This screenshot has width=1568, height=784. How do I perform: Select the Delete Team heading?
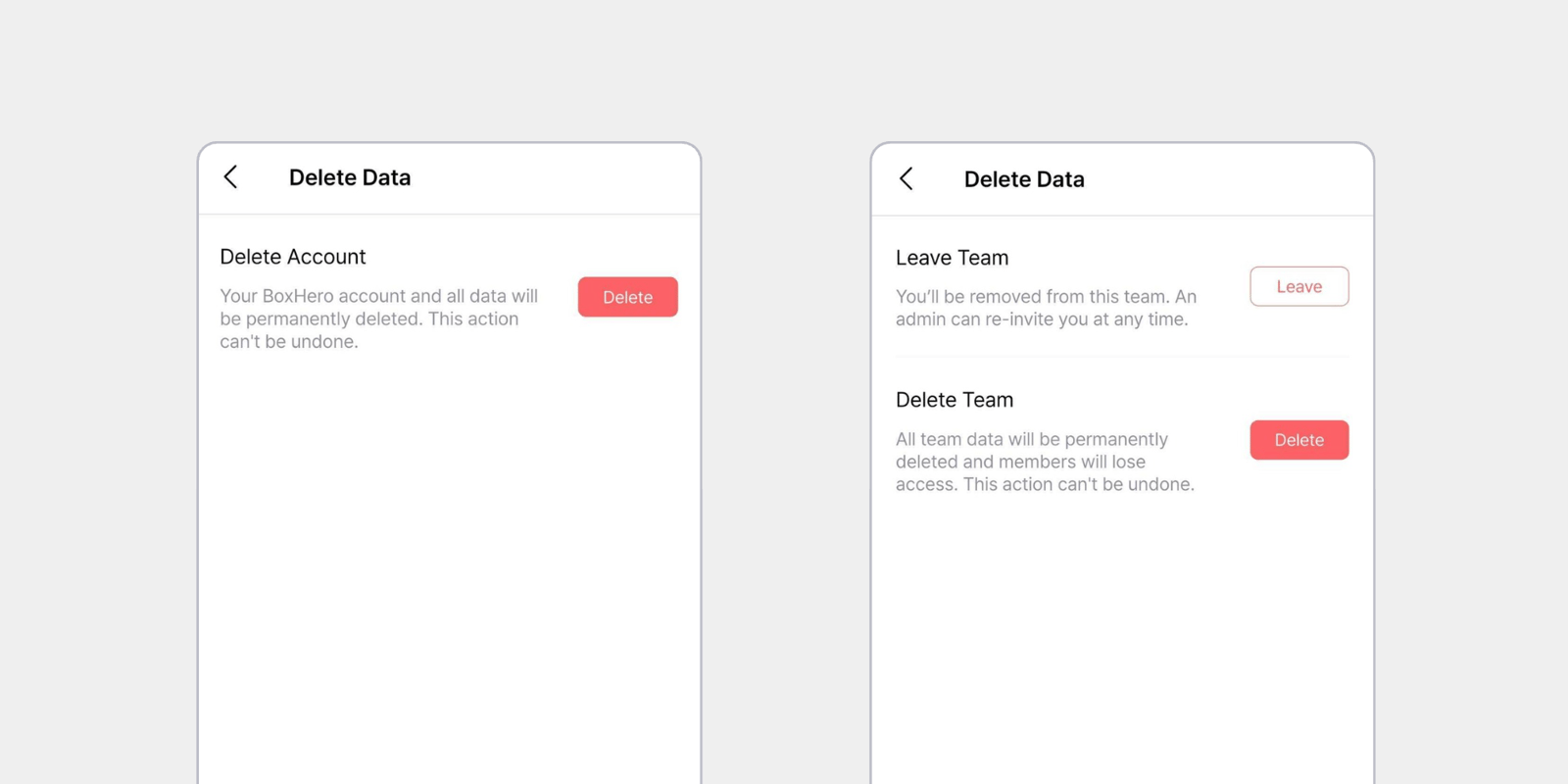coord(955,400)
